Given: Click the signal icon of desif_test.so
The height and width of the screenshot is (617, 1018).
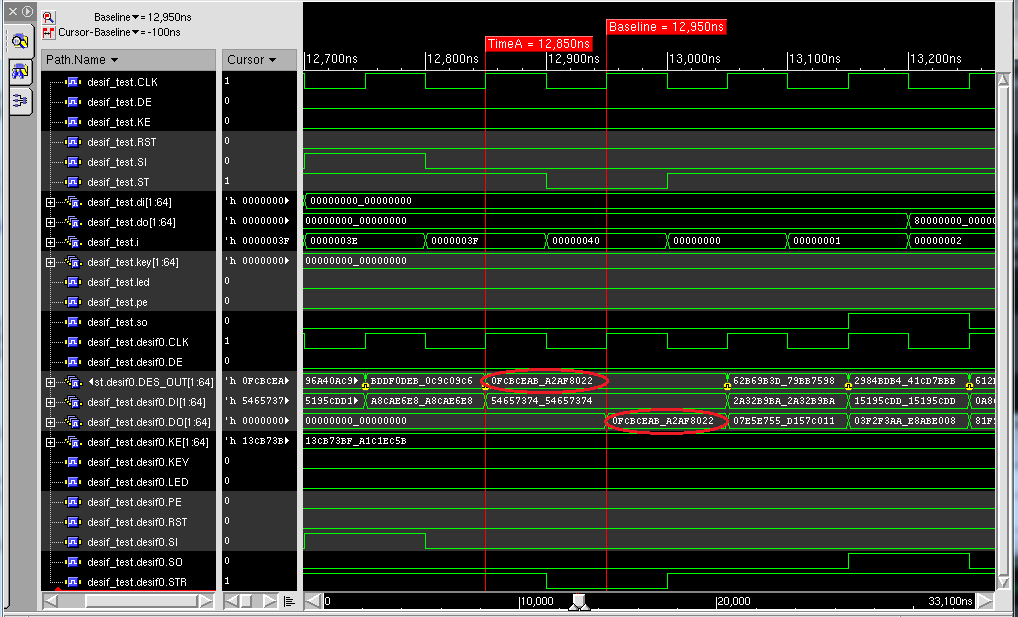Looking at the screenshot, I should click(x=73, y=323).
